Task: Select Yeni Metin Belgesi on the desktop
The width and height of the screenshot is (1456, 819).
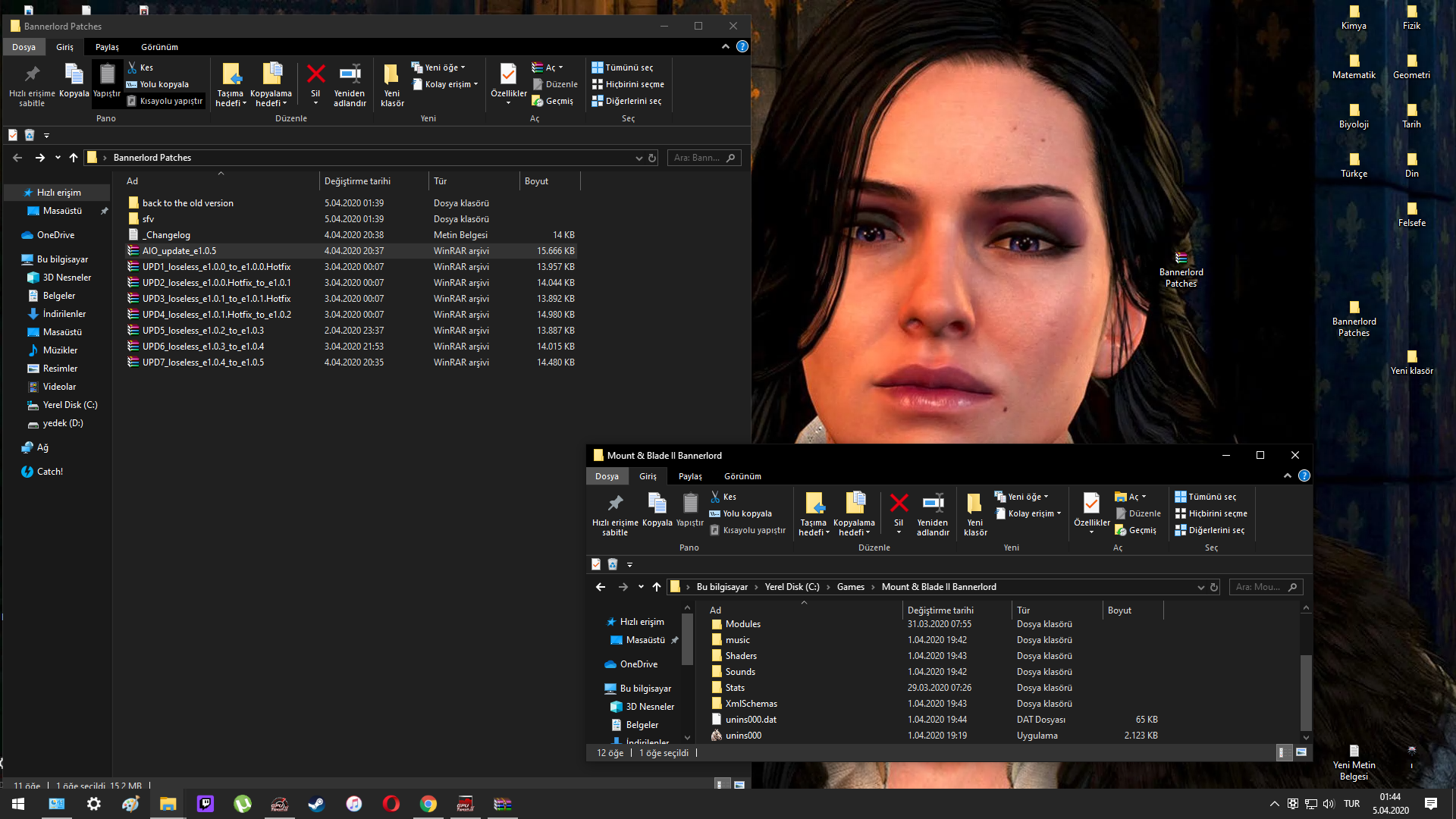Action: (1354, 763)
